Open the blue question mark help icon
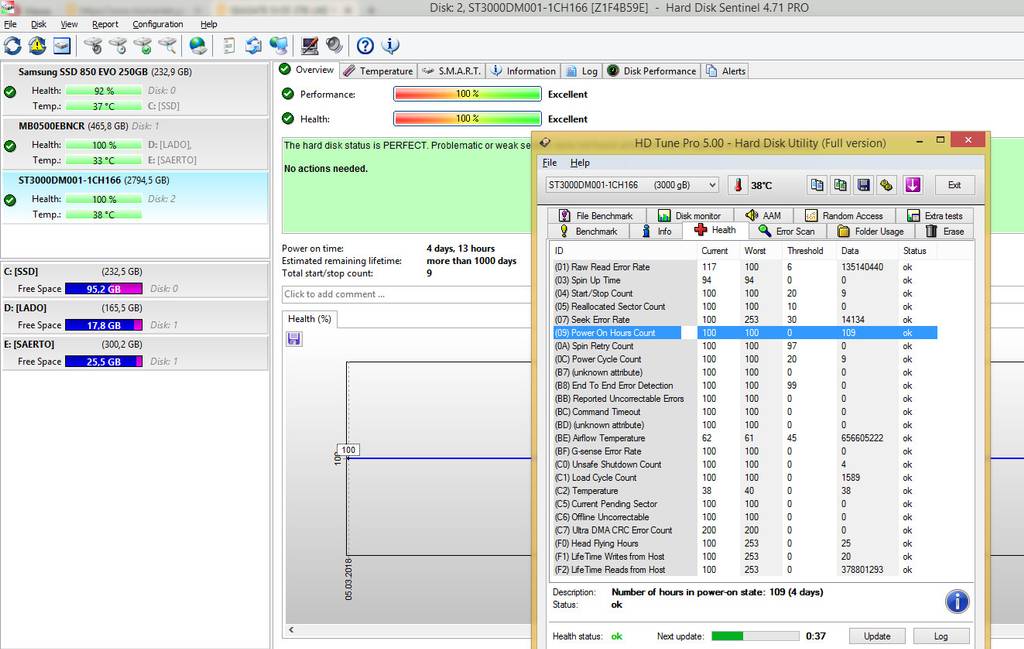Viewport: 1024px width, 649px height. pos(365,46)
